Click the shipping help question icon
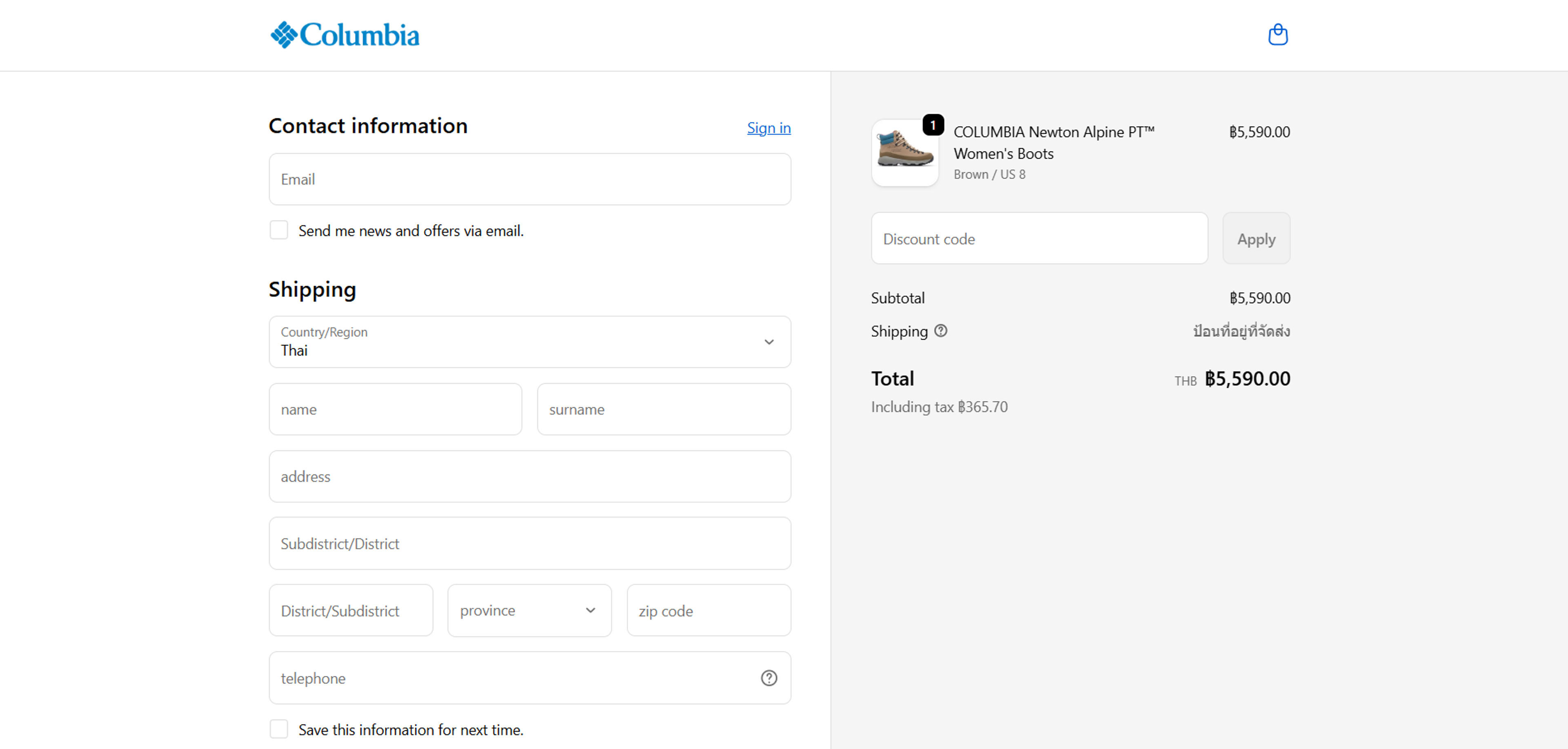The height and width of the screenshot is (749, 1568). coord(940,330)
